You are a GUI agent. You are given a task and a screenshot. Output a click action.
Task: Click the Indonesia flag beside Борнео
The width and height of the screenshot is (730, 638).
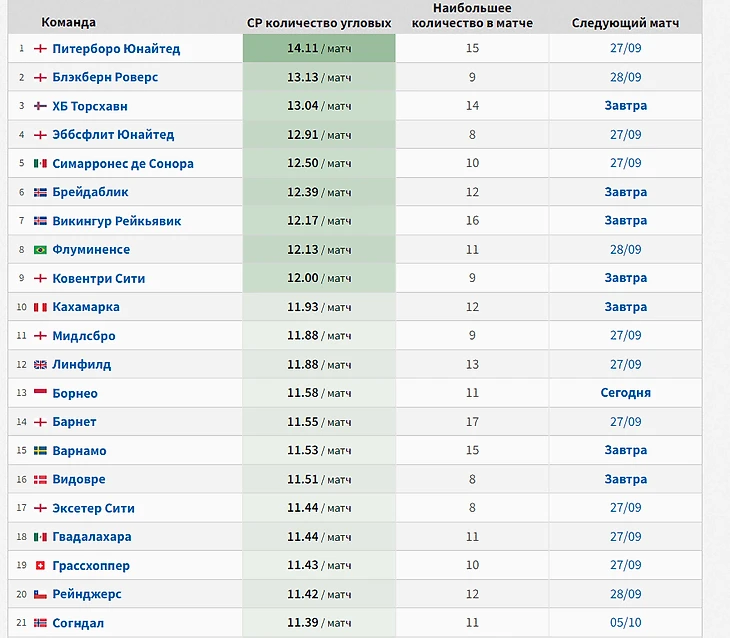(x=40, y=393)
